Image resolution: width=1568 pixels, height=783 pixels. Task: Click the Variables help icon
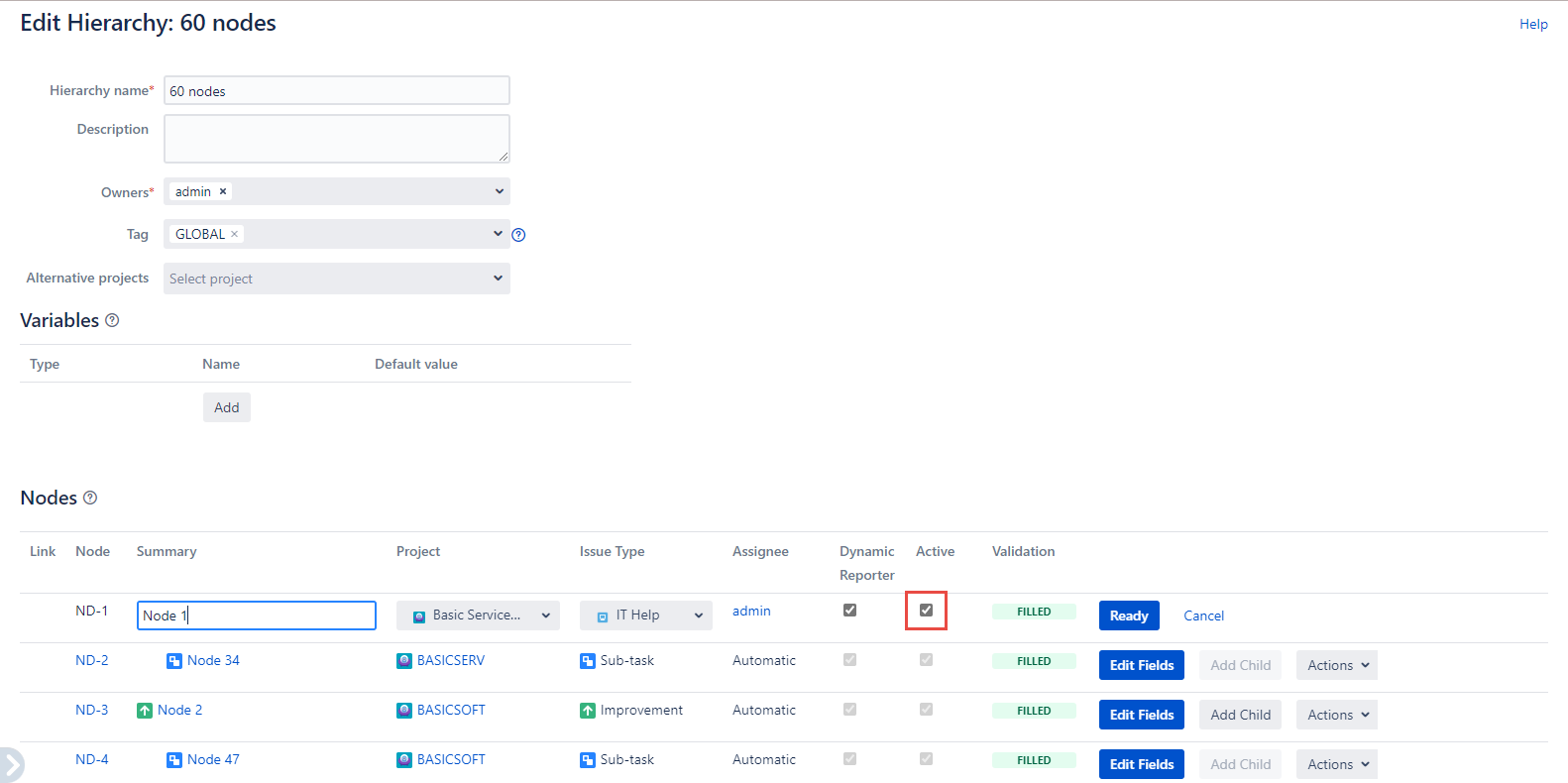(112, 320)
